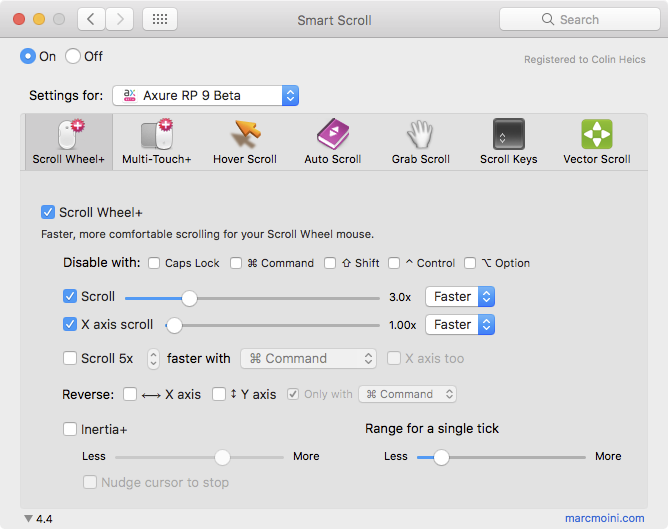Check Reverse Y axis checkbox
This screenshot has height=529, width=668.
219,394
